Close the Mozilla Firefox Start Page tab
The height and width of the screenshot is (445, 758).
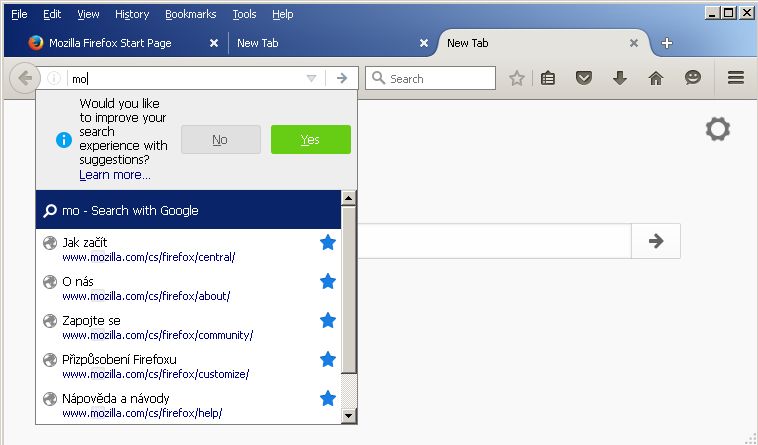coord(214,43)
